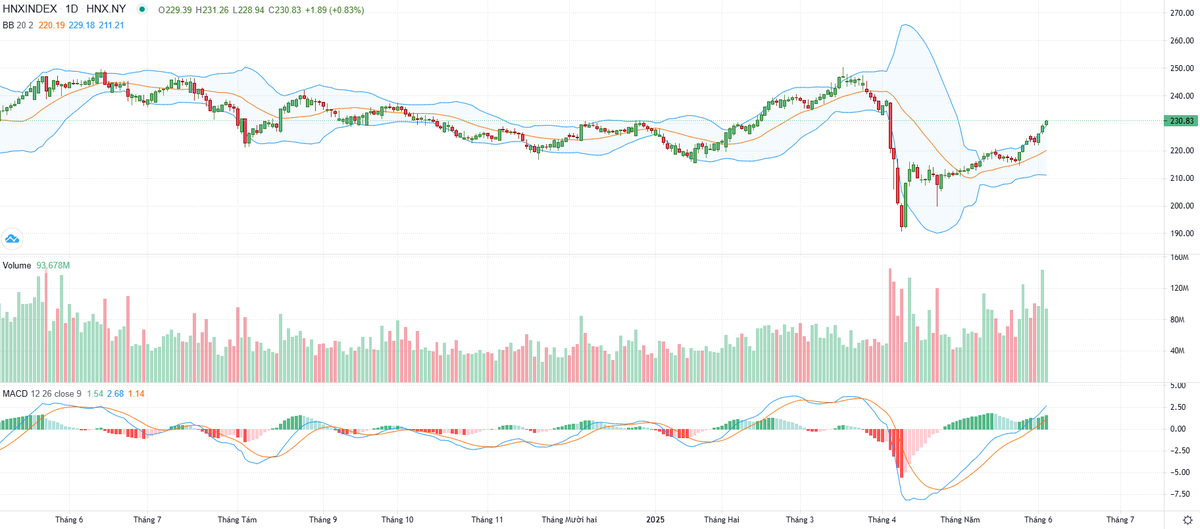Screen dimensions: 1200x529
Task: Click the Volume value 93.678M
Action: [x=53, y=265]
